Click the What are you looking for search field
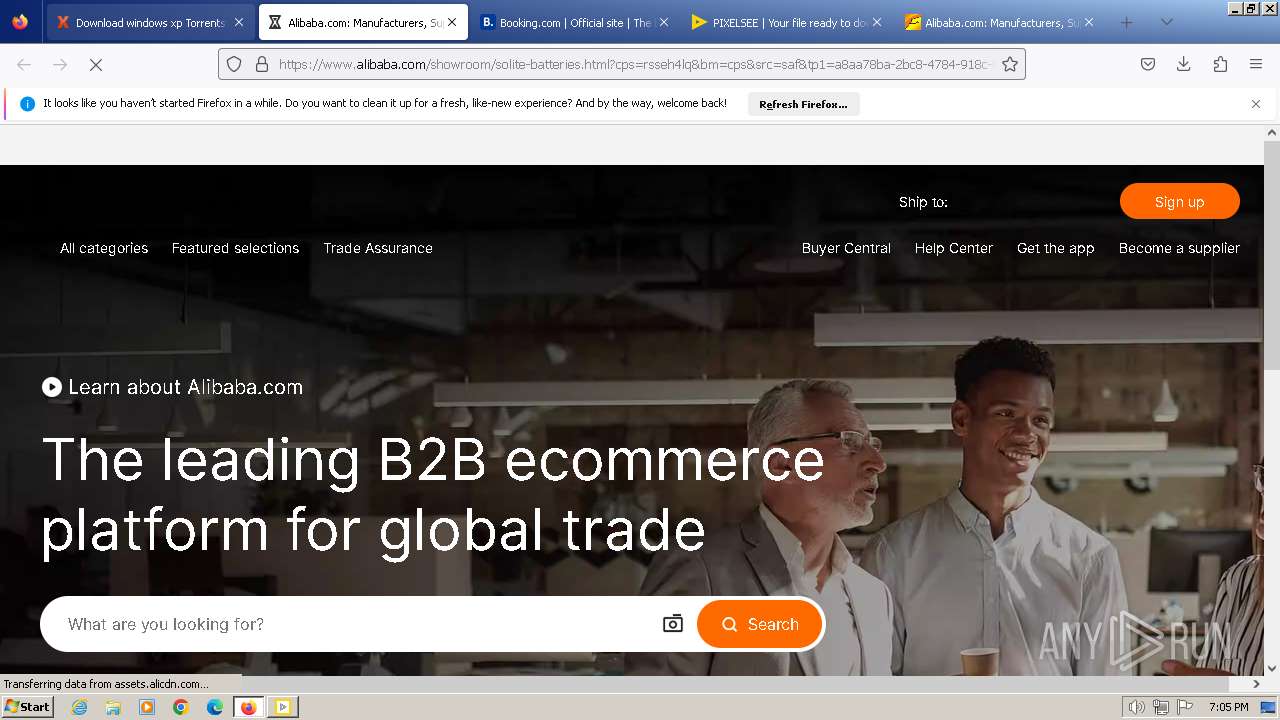Viewport: 1280px width, 720px height. pyautogui.click(x=355, y=624)
